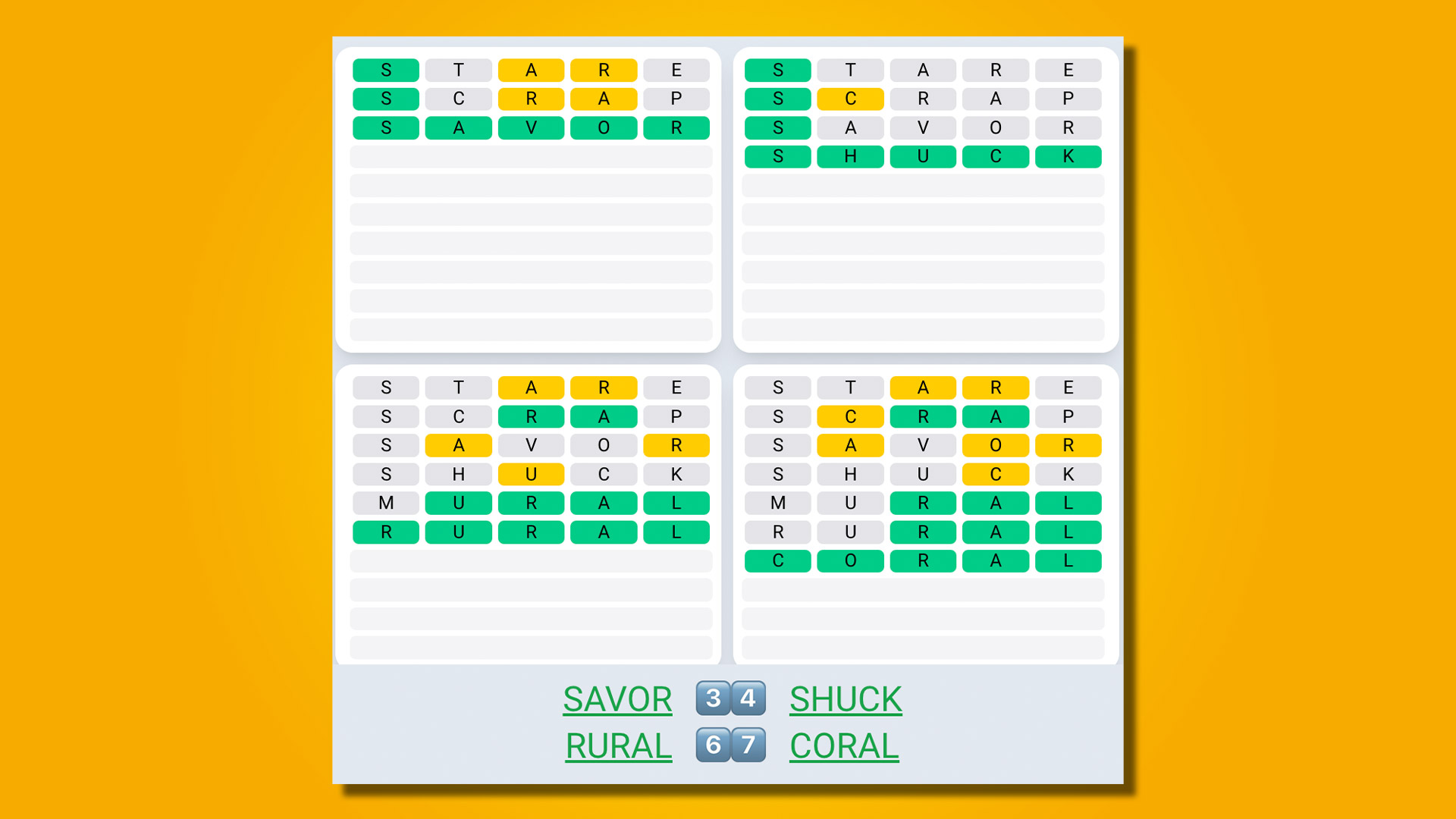Image resolution: width=1456 pixels, height=819 pixels.
Task: Select the yellow C tile in top-right grid row 2
Action: click(x=849, y=98)
